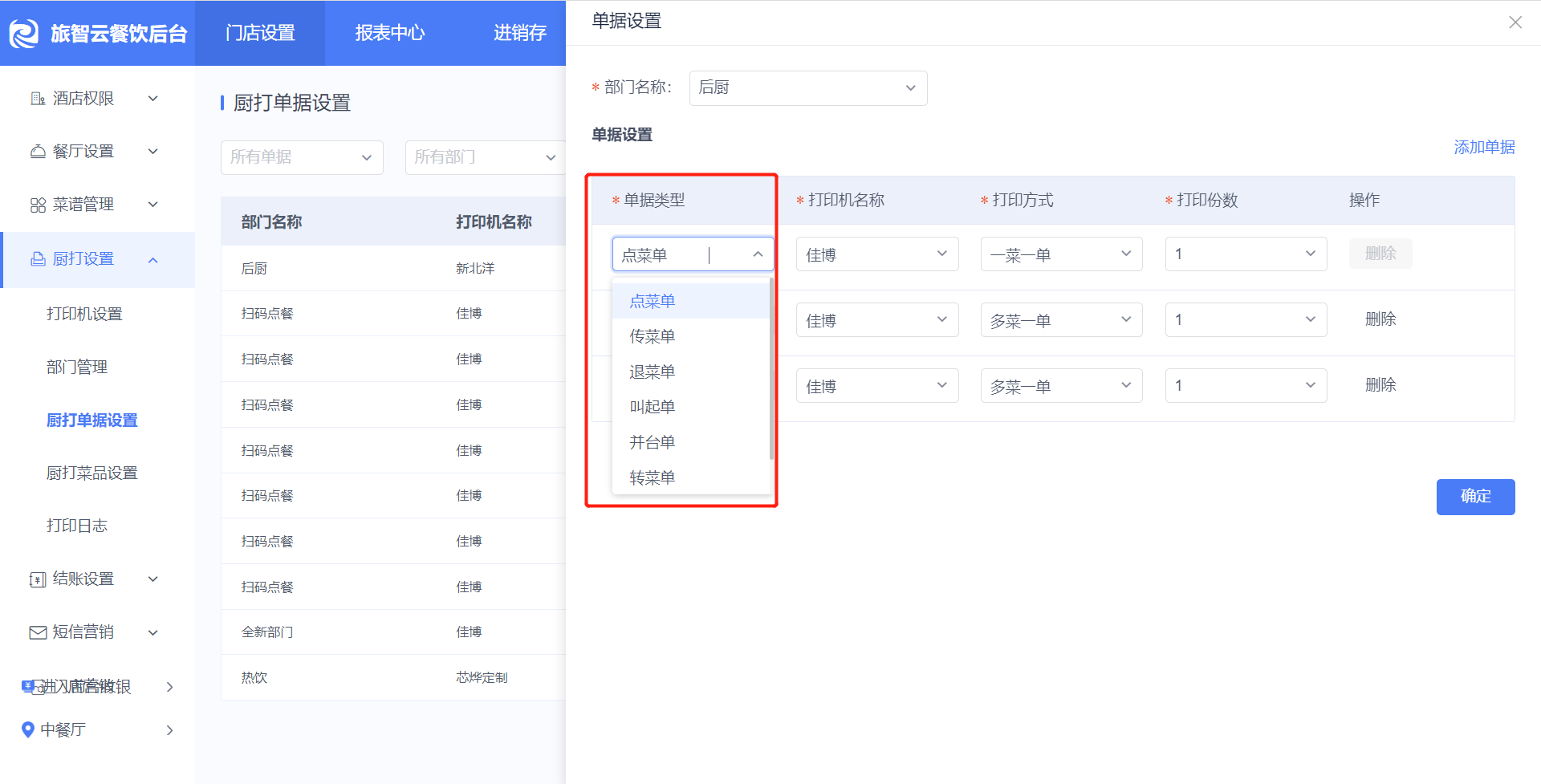This screenshot has height=784, width=1541.
Task: Click the 后厨 table row
Action: coord(393,268)
